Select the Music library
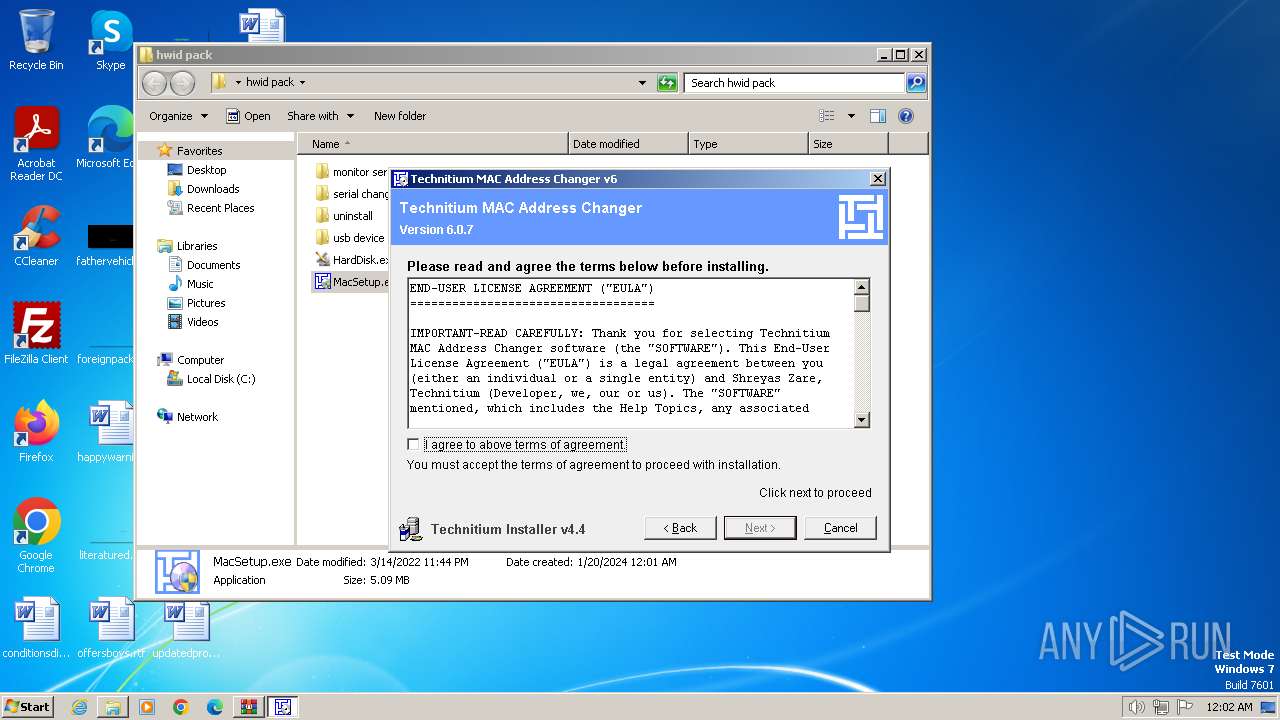 pyautogui.click(x=200, y=284)
